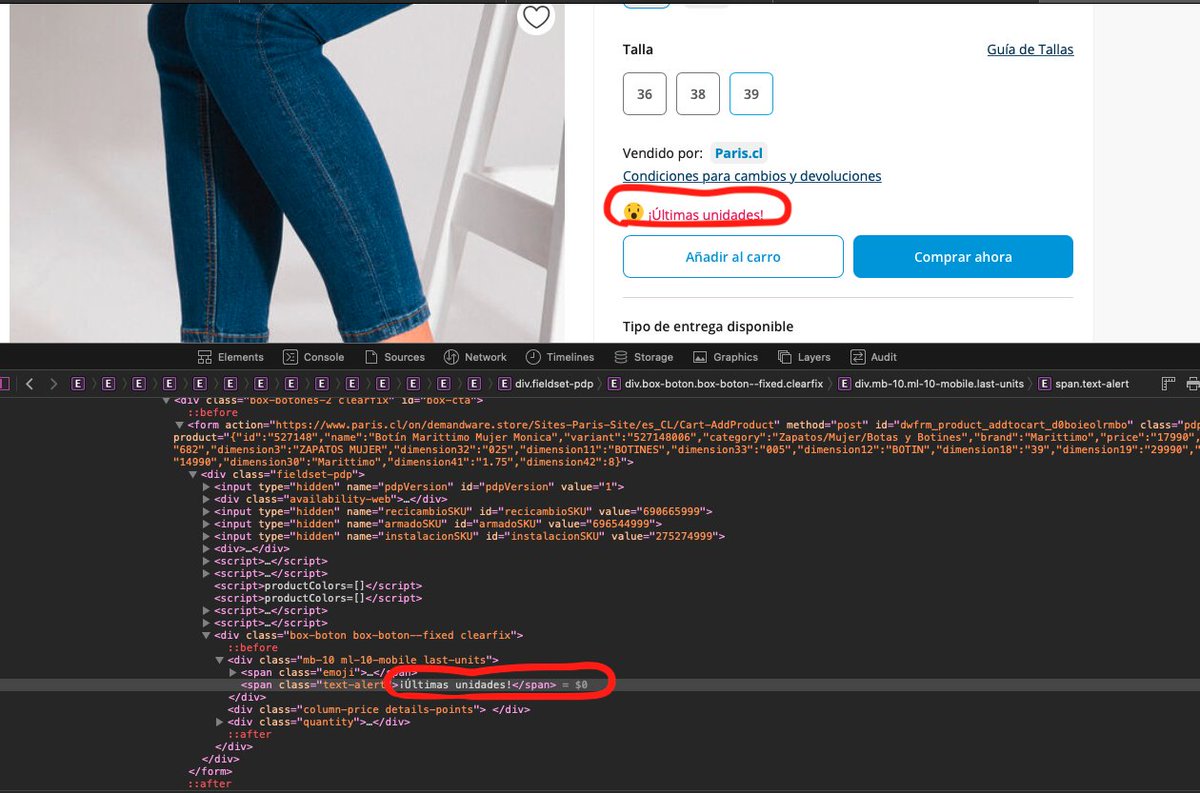Image resolution: width=1200 pixels, height=793 pixels.
Task: Show the Storage tab
Action: click(643, 357)
